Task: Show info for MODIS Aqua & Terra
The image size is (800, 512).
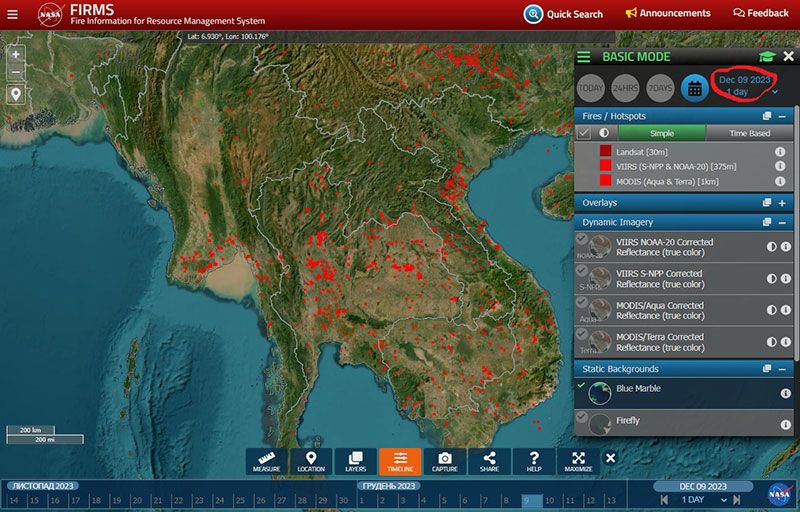Action: (780, 181)
